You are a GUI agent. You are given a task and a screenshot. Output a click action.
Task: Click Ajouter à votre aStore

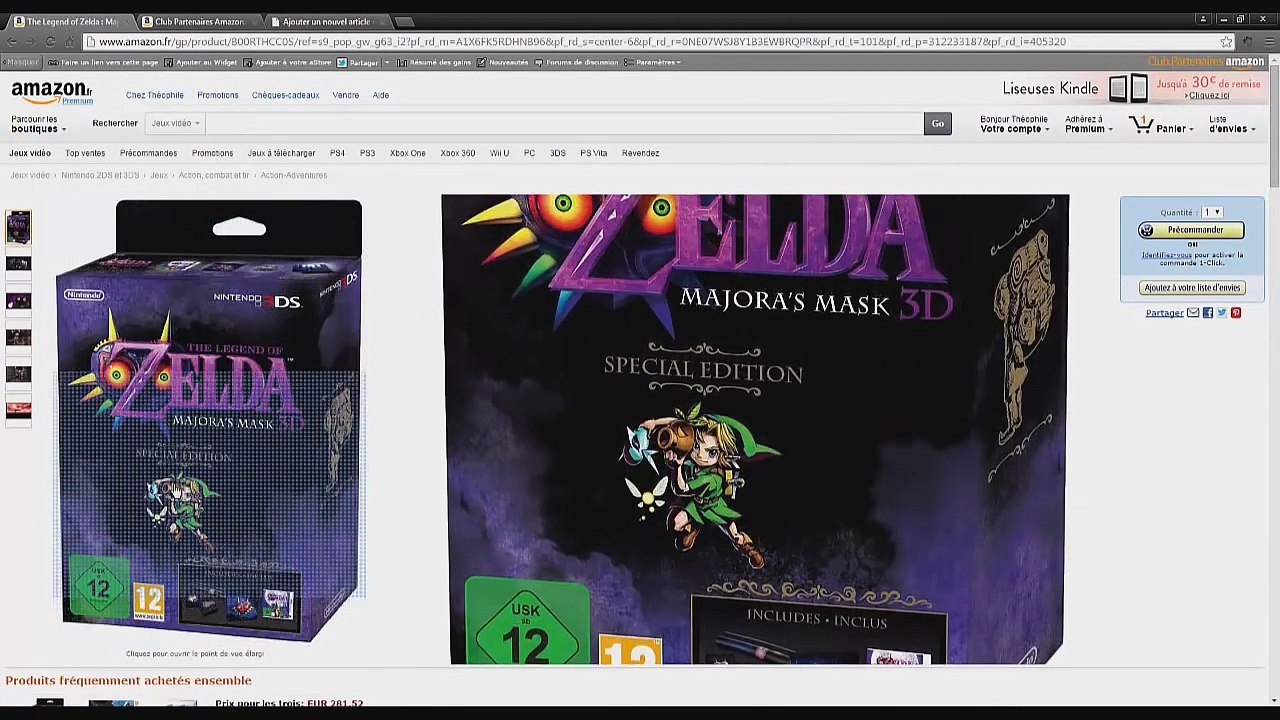click(x=288, y=62)
